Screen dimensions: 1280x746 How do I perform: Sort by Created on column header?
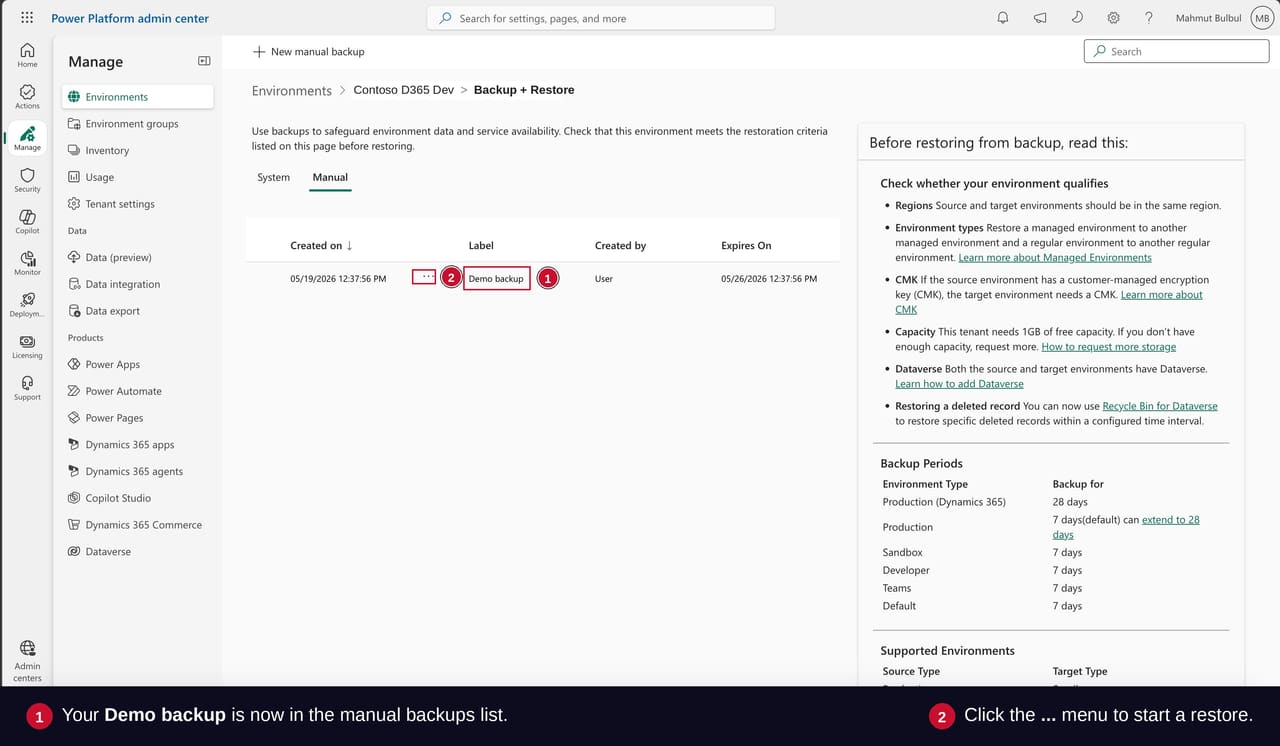click(x=321, y=246)
